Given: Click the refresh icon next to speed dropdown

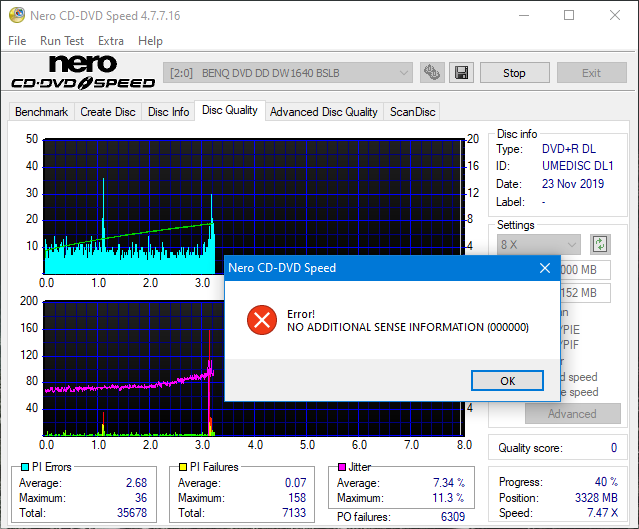Looking at the screenshot, I should 600,245.
